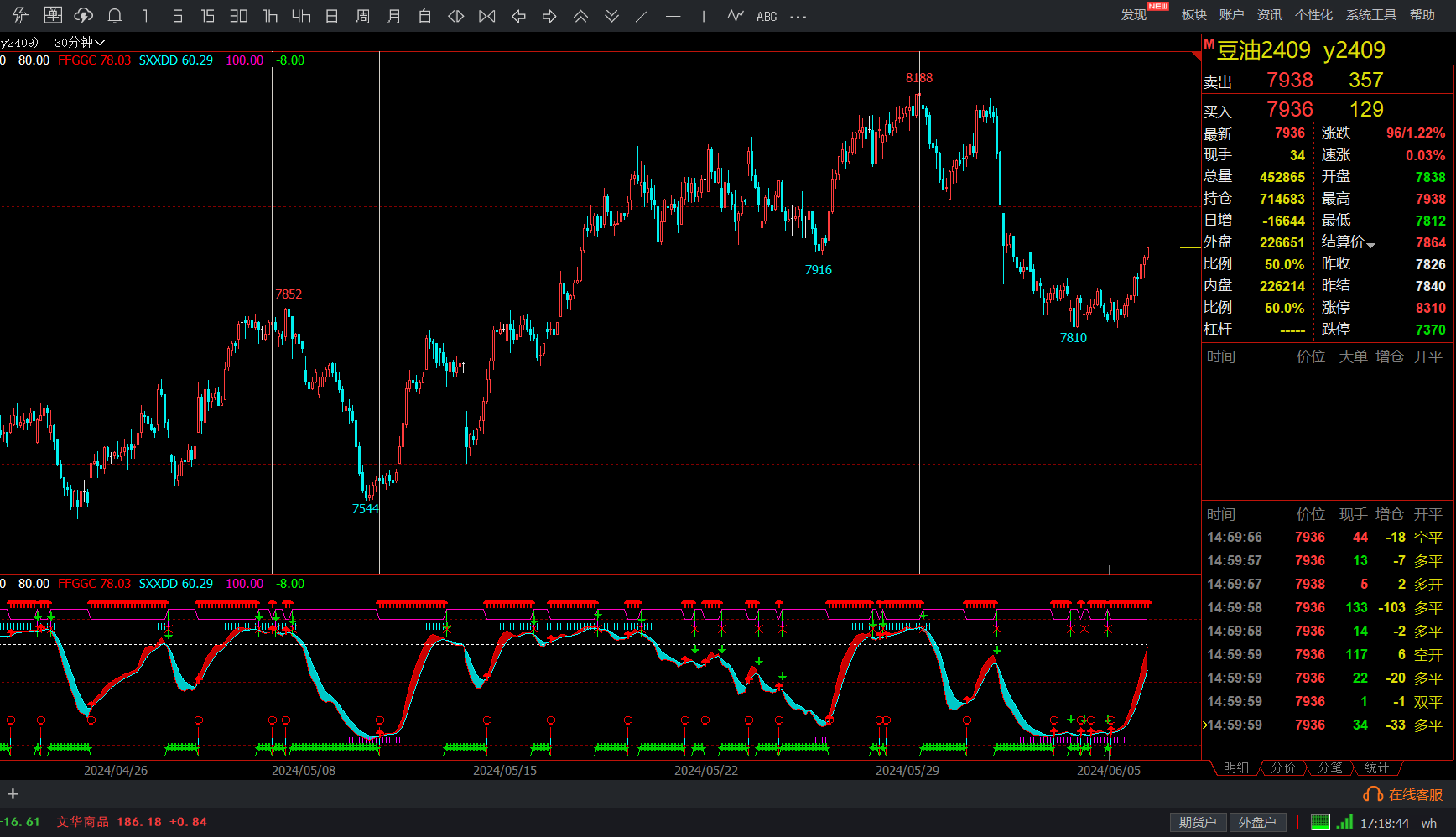Click the 7544 low price label
1456x837 pixels.
point(366,509)
